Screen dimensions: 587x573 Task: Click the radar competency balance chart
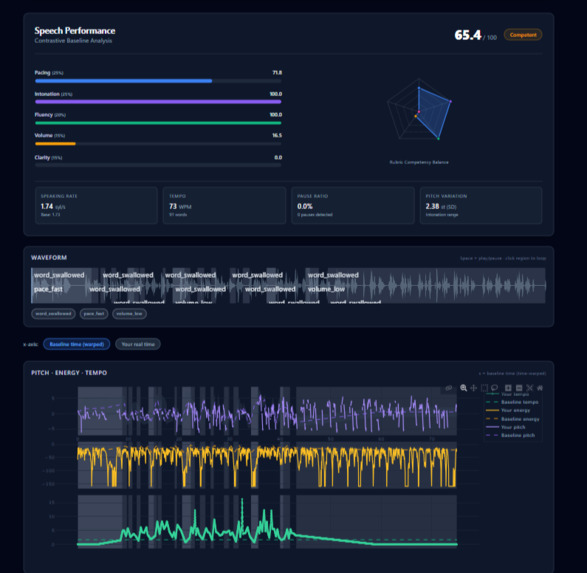pyautogui.click(x=419, y=110)
